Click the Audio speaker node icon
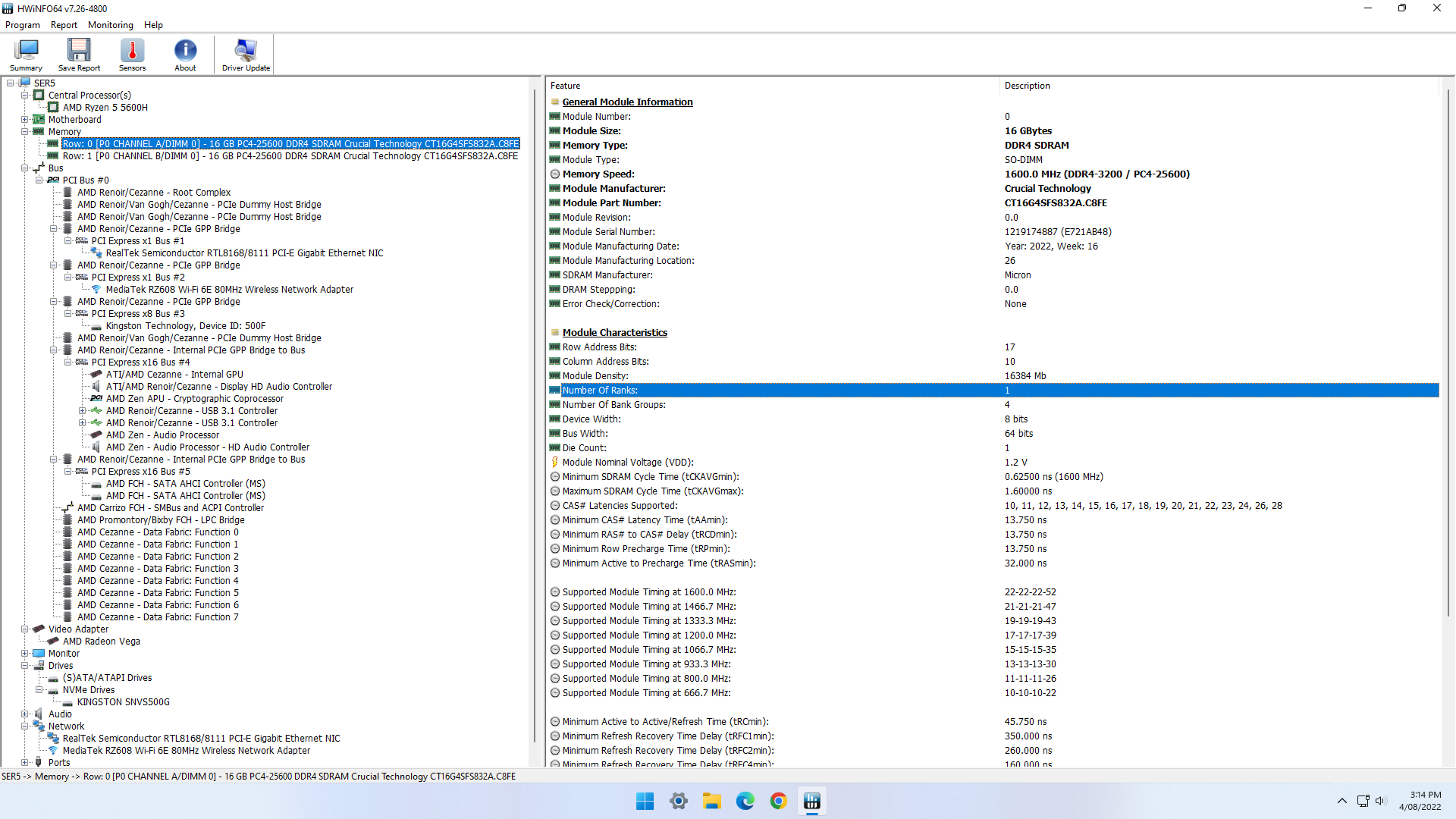 39,714
